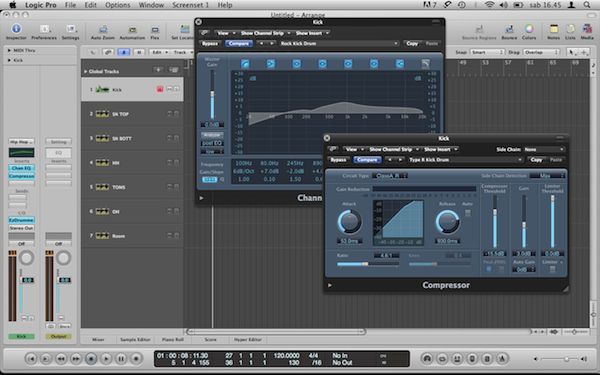600x375 pixels.
Task: Click the Stop transport button
Action: coord(91,359)
